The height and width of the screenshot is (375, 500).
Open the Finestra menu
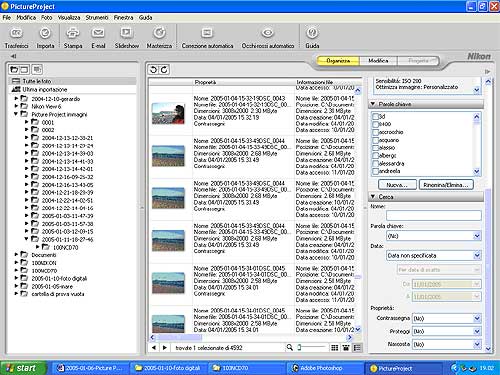123,17
